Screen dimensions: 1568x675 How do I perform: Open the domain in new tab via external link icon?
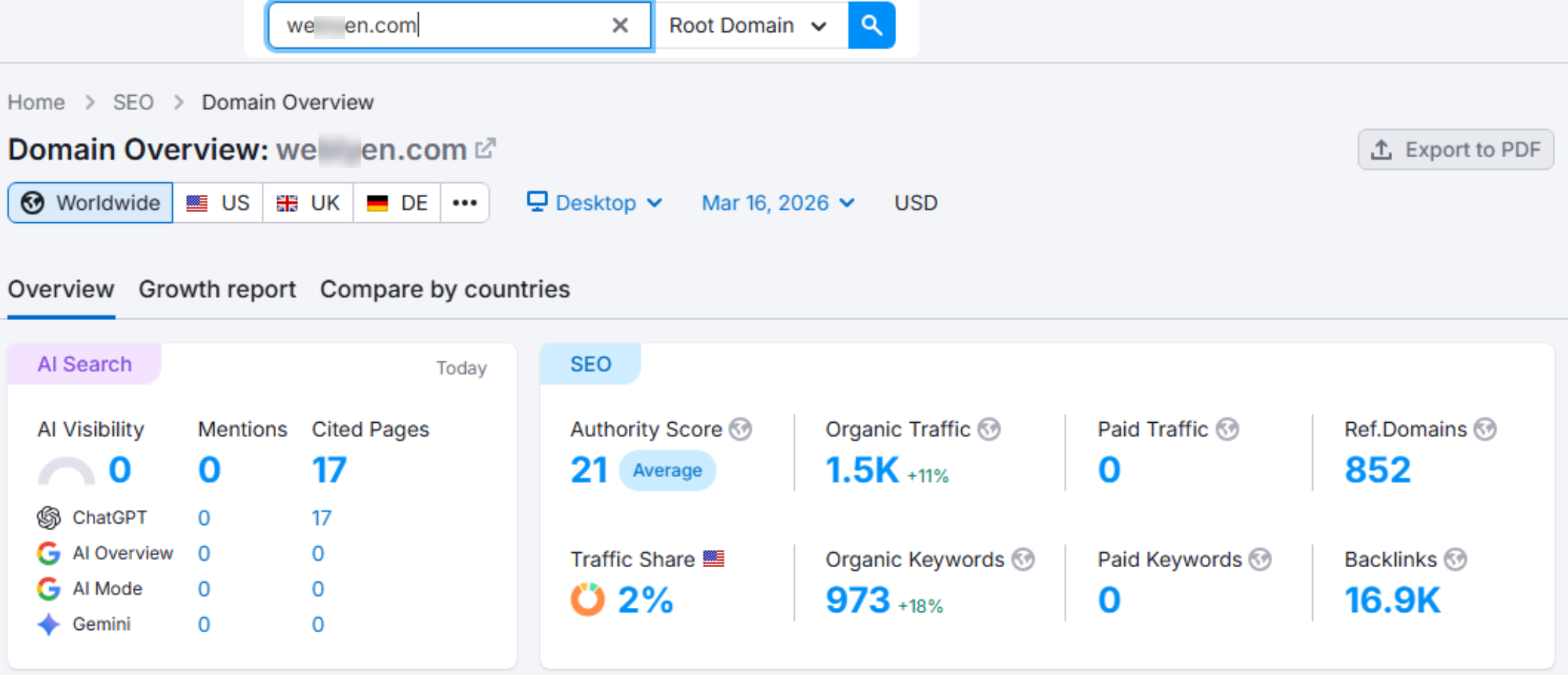coord(485,147)
